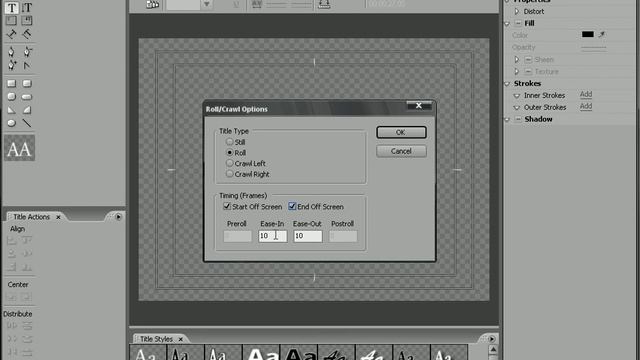Screen dimensions: 640x360
Task: Open the font dropdown arrow in toolbar
Action: click(207, 4)
